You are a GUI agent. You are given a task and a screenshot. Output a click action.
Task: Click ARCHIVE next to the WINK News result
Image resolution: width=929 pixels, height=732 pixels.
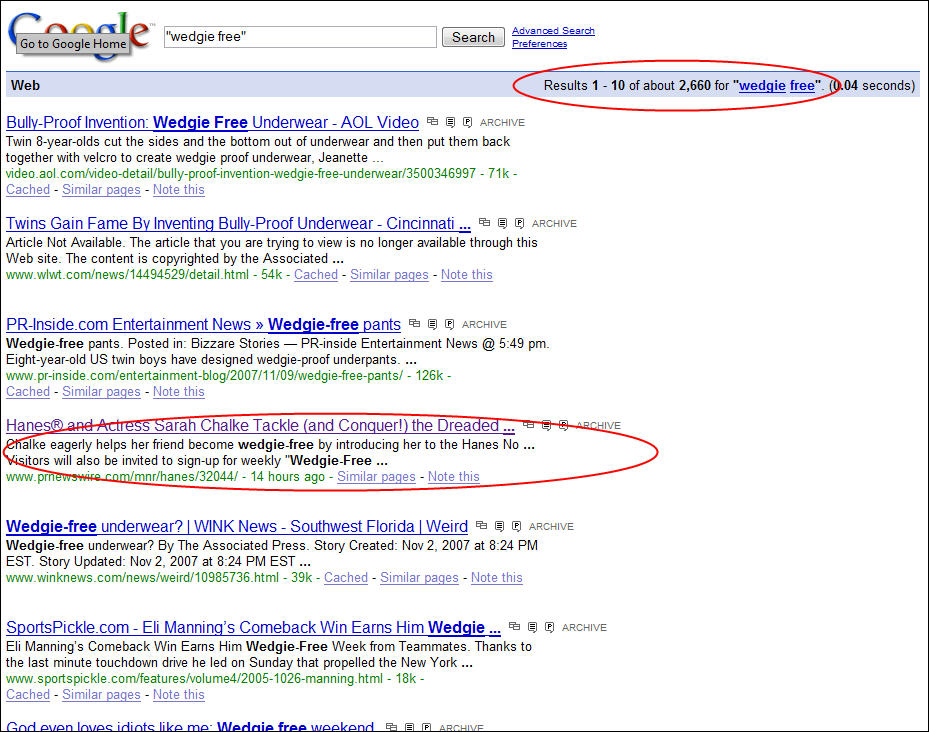(552, 526)
